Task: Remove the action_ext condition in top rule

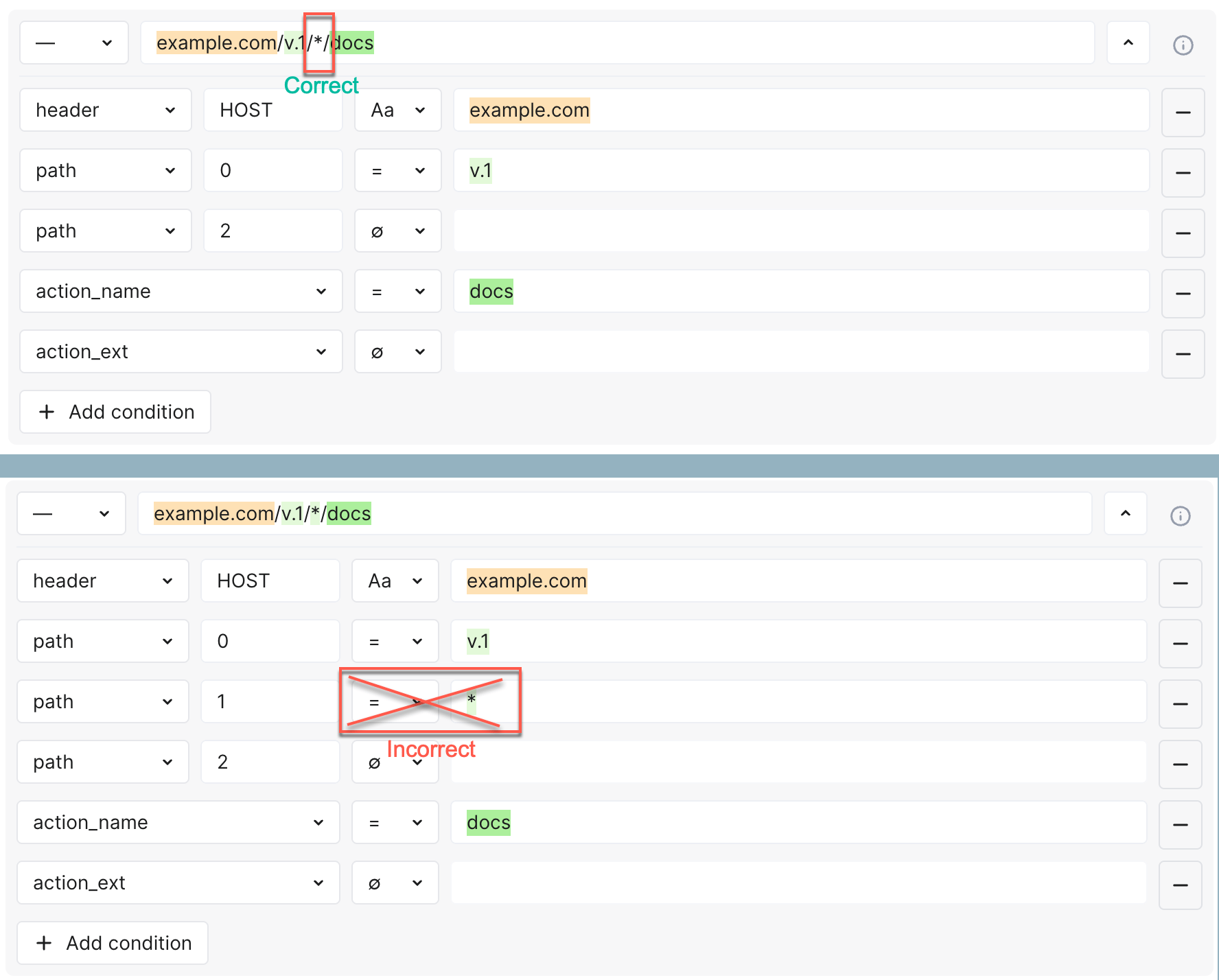Action: (1183, 353)
